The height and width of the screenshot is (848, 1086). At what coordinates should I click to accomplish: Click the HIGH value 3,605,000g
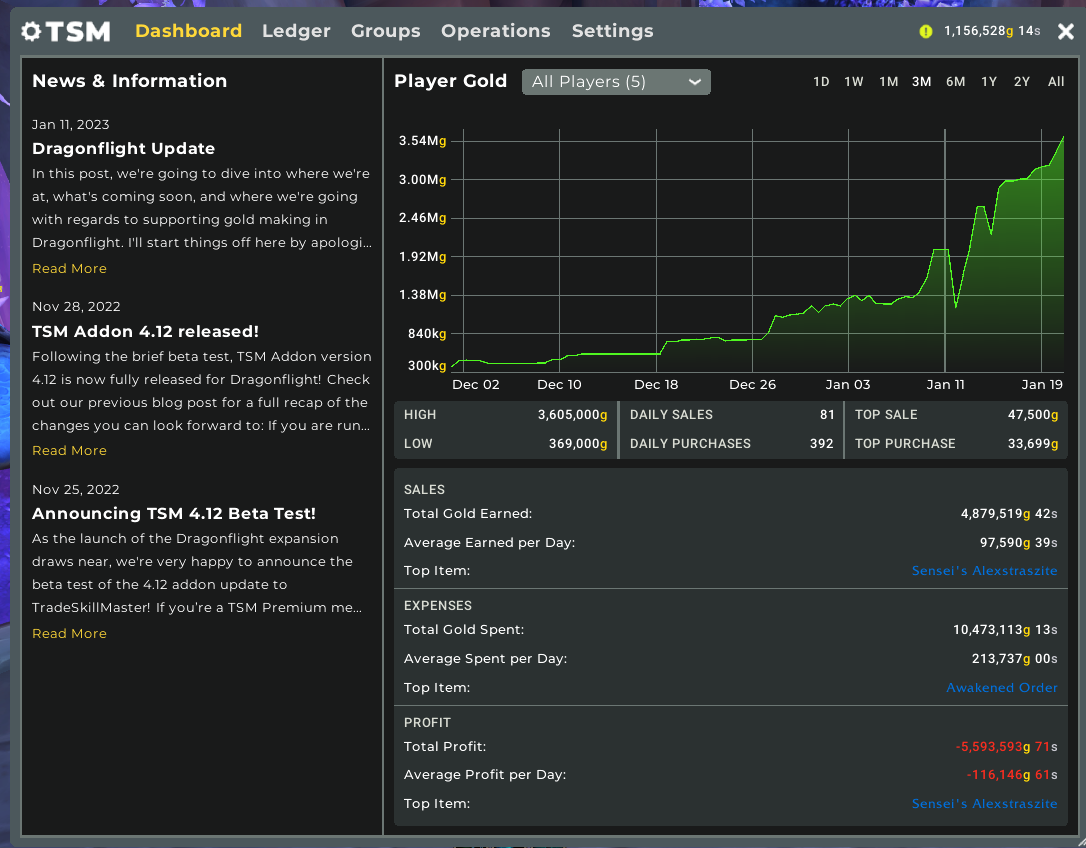tap(572, 415)
